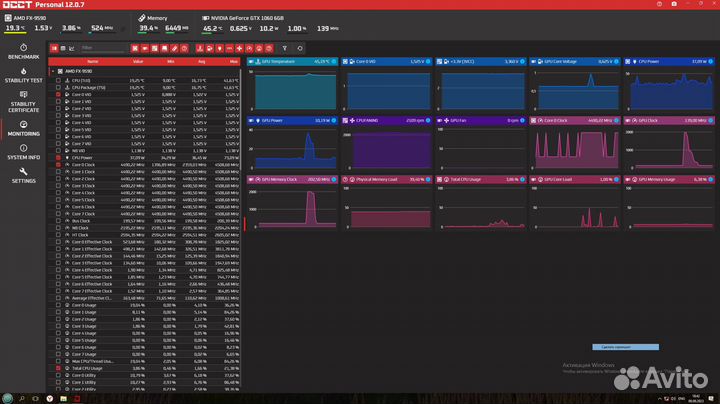Click the first red toolbar button after the filter
720x404 pixels.
tap(135, 48)
